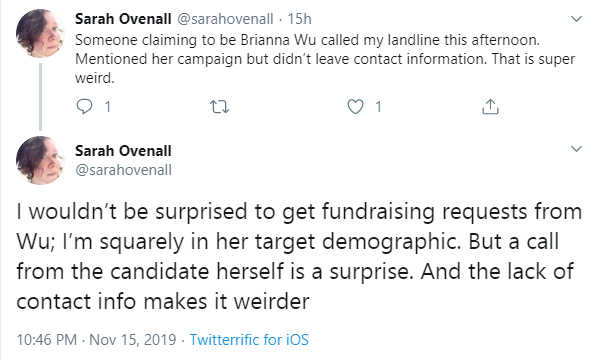Viewport: 596px width, 360px height.
Task: Select the tweet text about fundraising requests
Action: point(299,256)
